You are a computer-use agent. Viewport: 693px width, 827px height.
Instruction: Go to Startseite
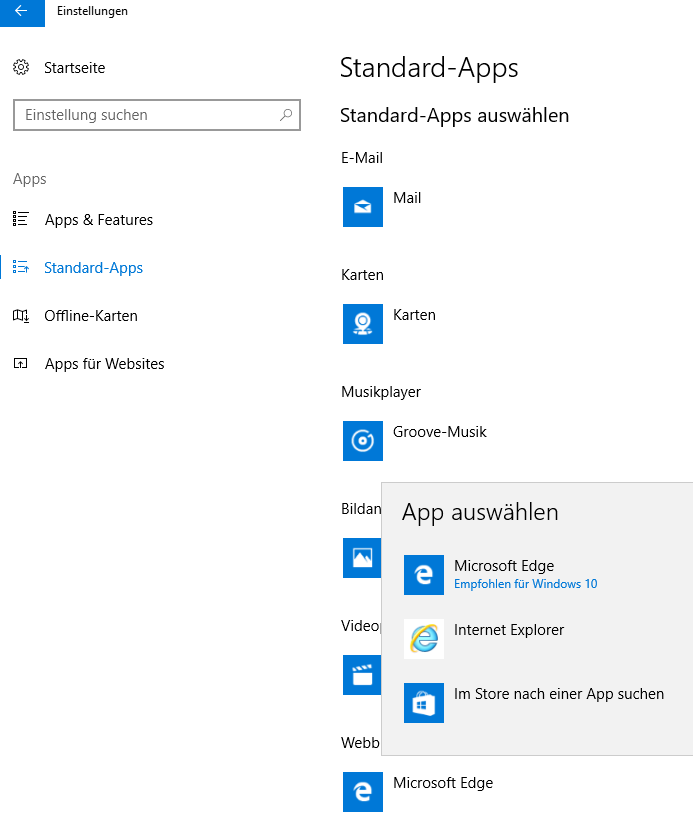click(74, 68)
